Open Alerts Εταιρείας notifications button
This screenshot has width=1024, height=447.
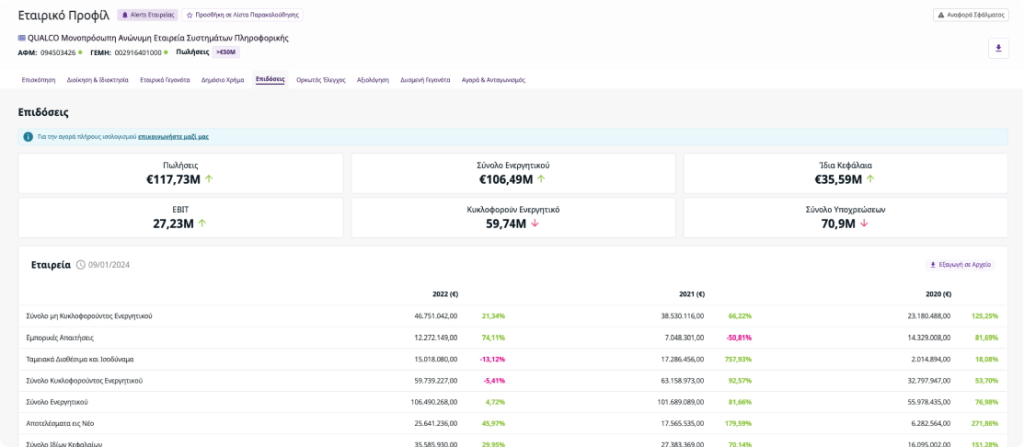pyautogui.click(x=148, y=15)
